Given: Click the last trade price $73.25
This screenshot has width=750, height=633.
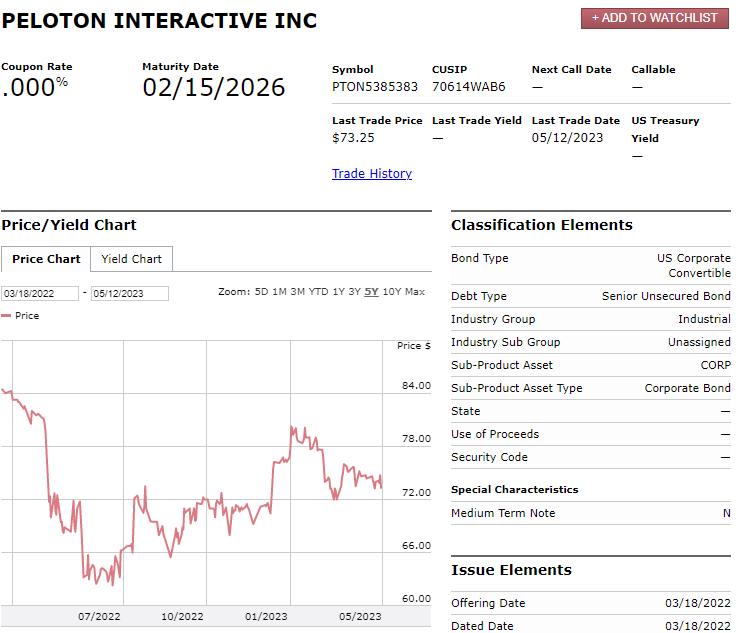Looking at the screenshot, I should pos(353,138).
